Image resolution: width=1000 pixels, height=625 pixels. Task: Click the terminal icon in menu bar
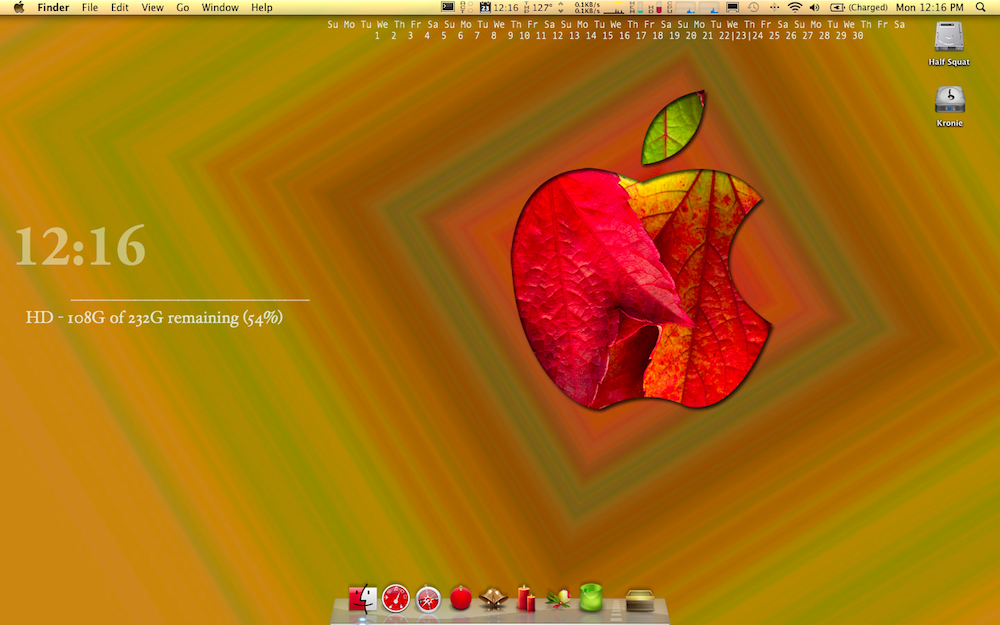448,7
